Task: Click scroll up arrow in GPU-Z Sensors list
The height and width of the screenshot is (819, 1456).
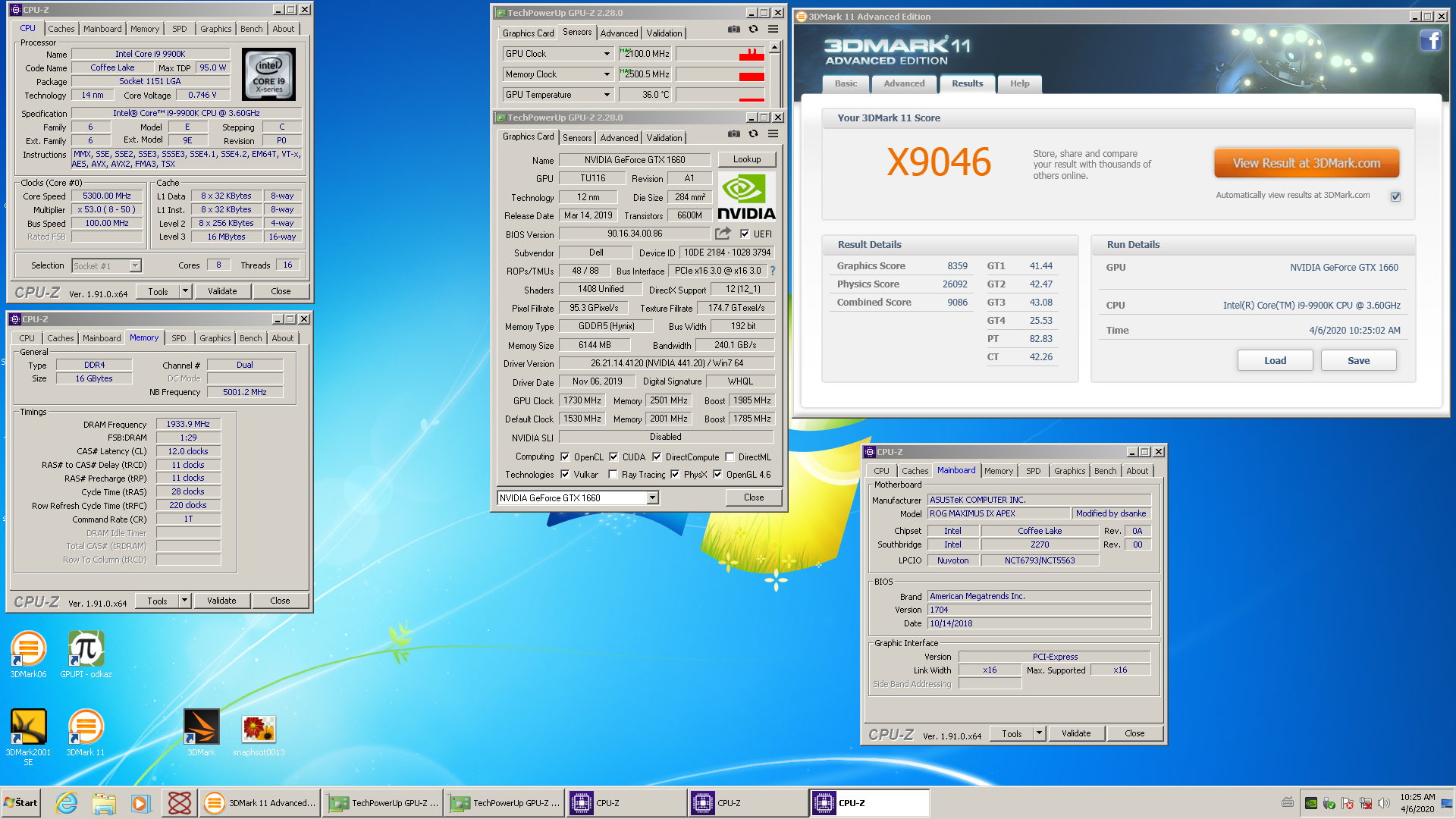Action: [774, 48]
